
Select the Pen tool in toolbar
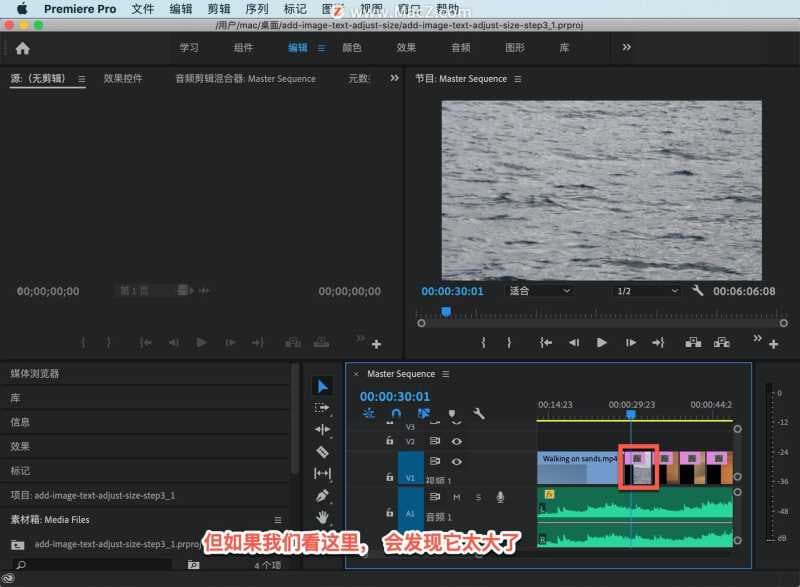322,495
